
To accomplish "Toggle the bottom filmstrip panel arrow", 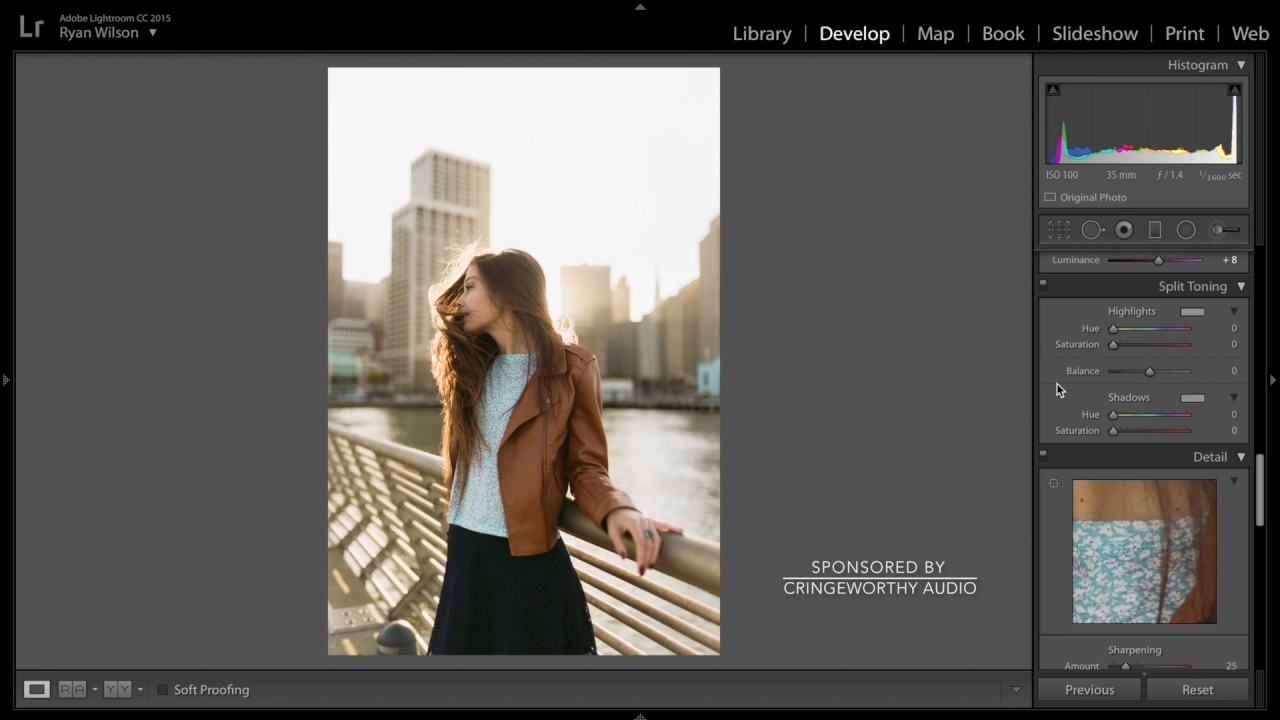I will 640,715.
